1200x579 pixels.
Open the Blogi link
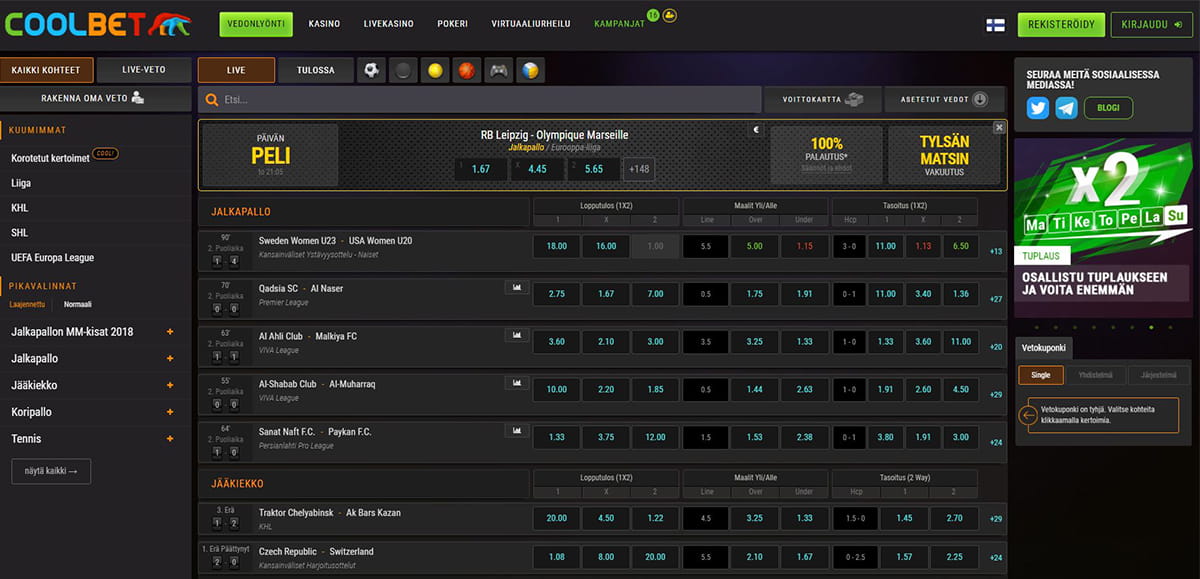1107,108
